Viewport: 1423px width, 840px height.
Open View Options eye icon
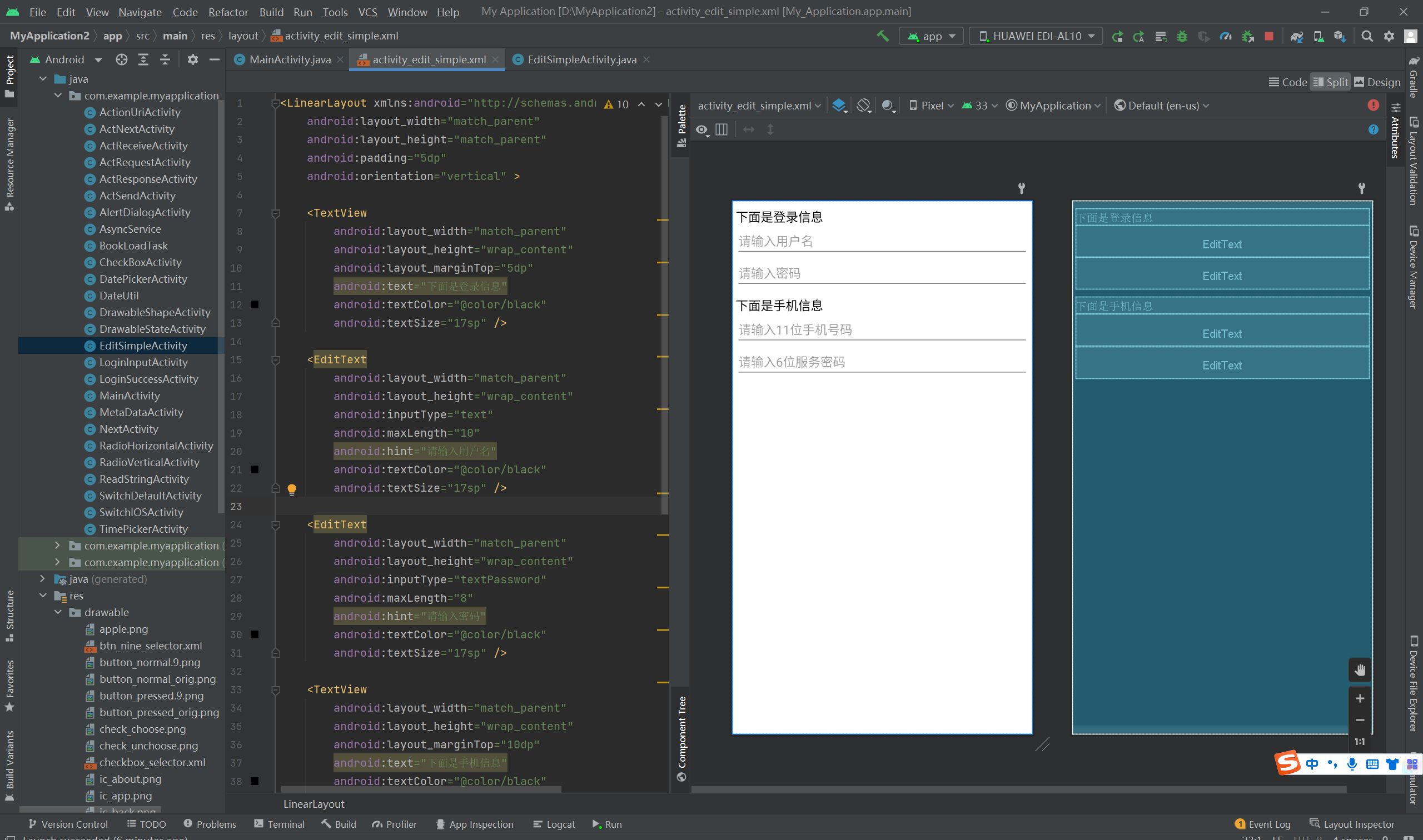[x=702, y=130]
